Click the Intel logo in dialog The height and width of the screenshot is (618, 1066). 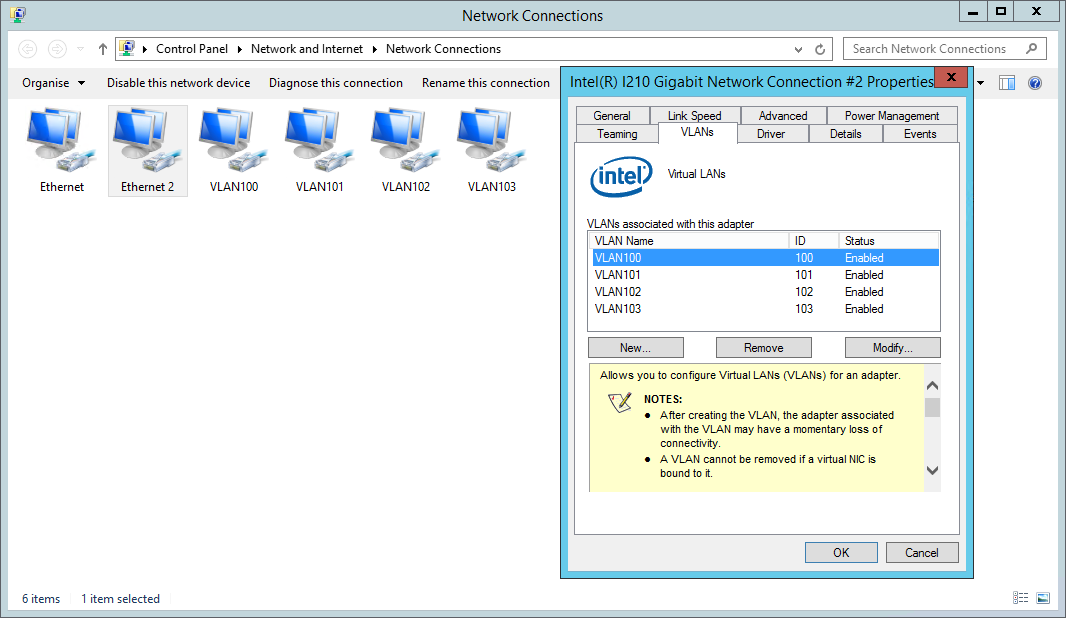tap(621, 177)
